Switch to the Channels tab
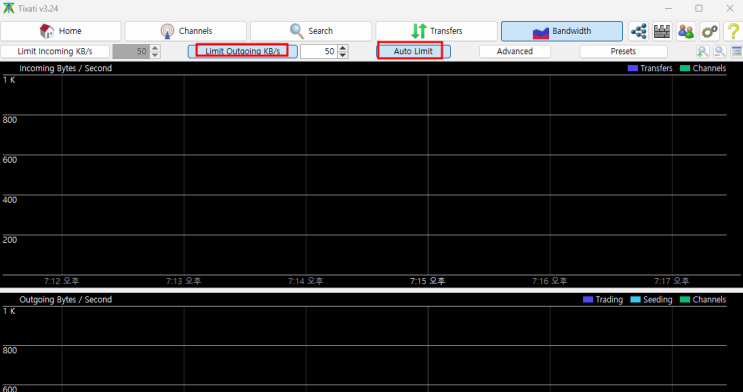The image size is (743, 392). pos(186,31)
